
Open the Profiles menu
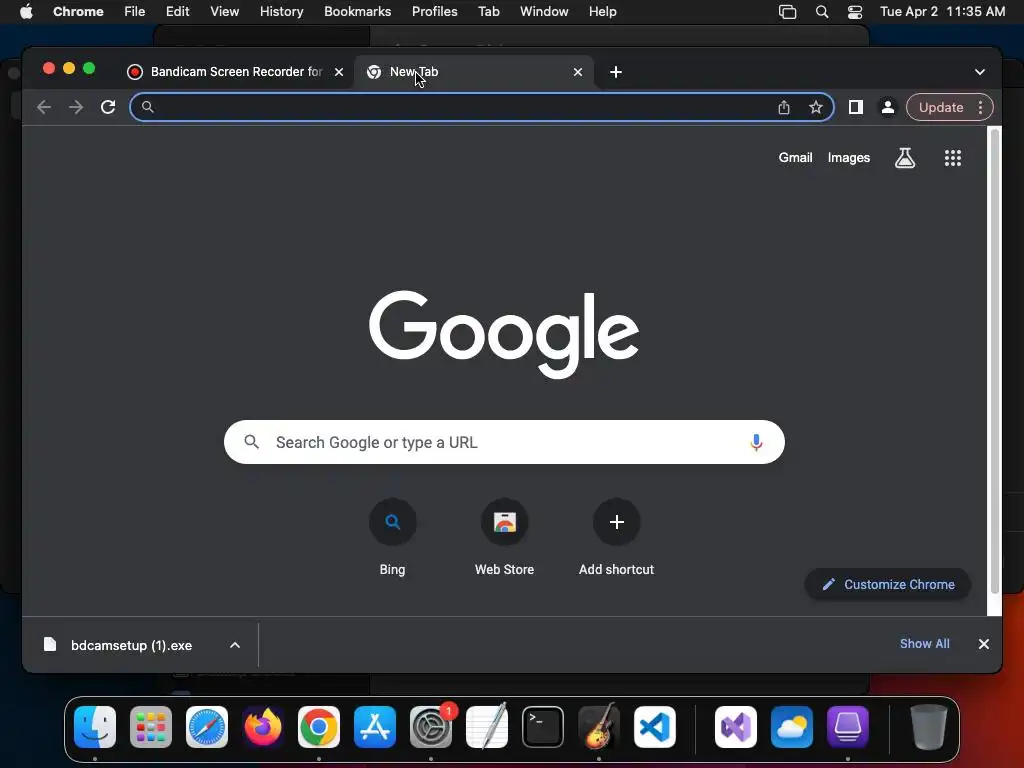tap(434, 12)
